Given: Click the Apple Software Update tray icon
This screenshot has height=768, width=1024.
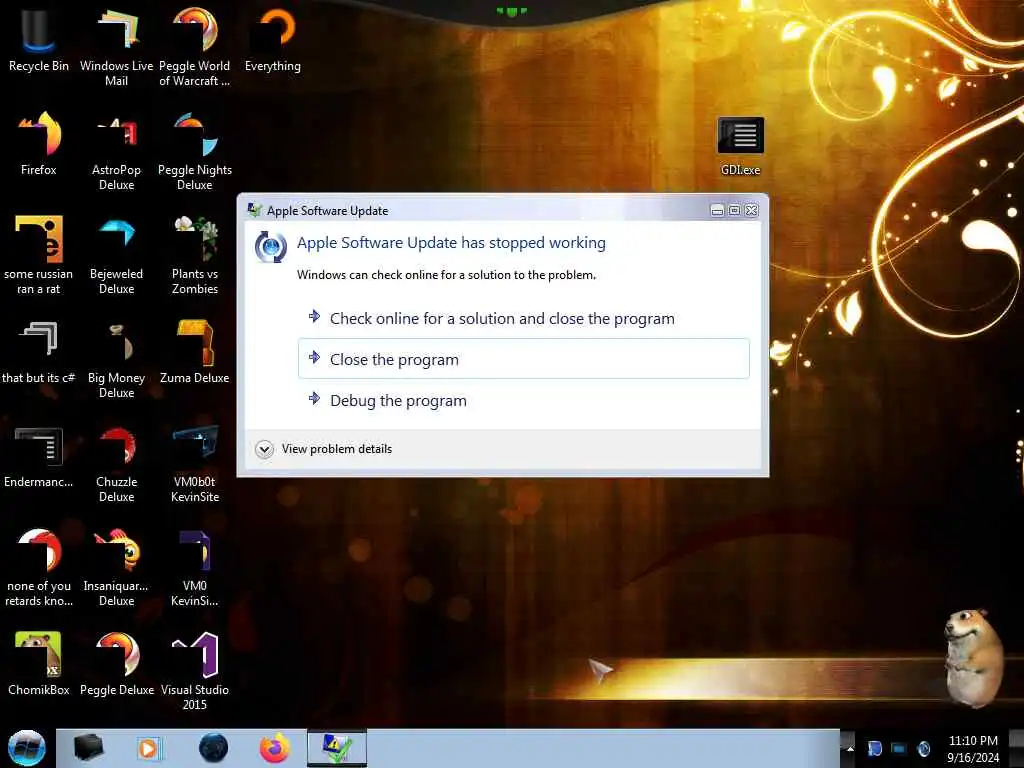Looking at the screenshot, I should [923, 748].
